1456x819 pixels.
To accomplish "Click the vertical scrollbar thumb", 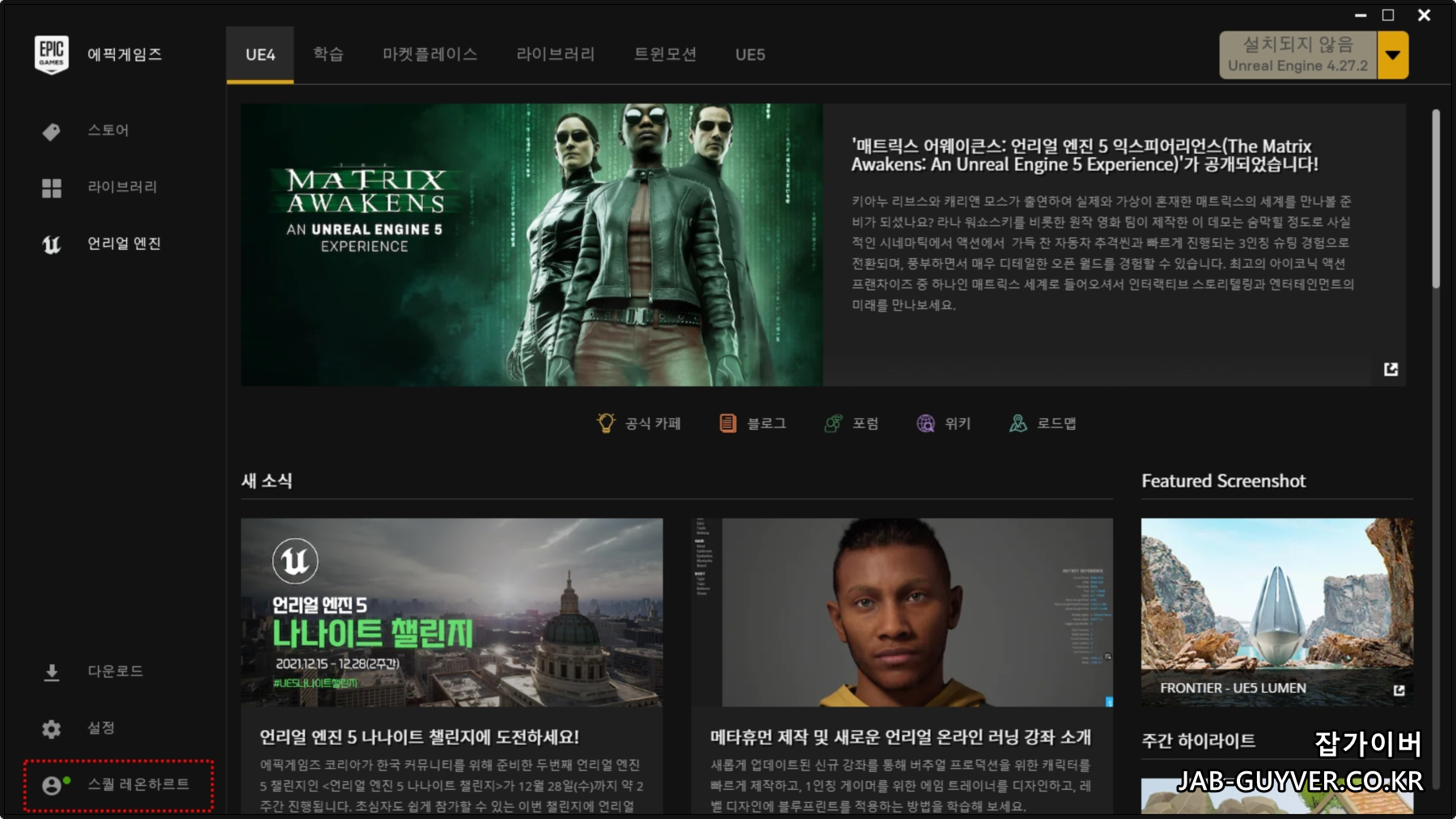I will tap(1436, 199).
